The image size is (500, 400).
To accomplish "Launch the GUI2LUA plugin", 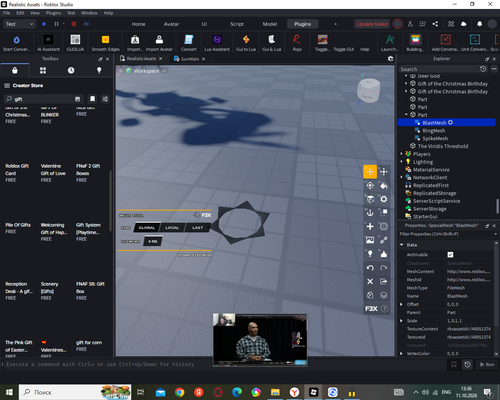I will coord(75,43).
